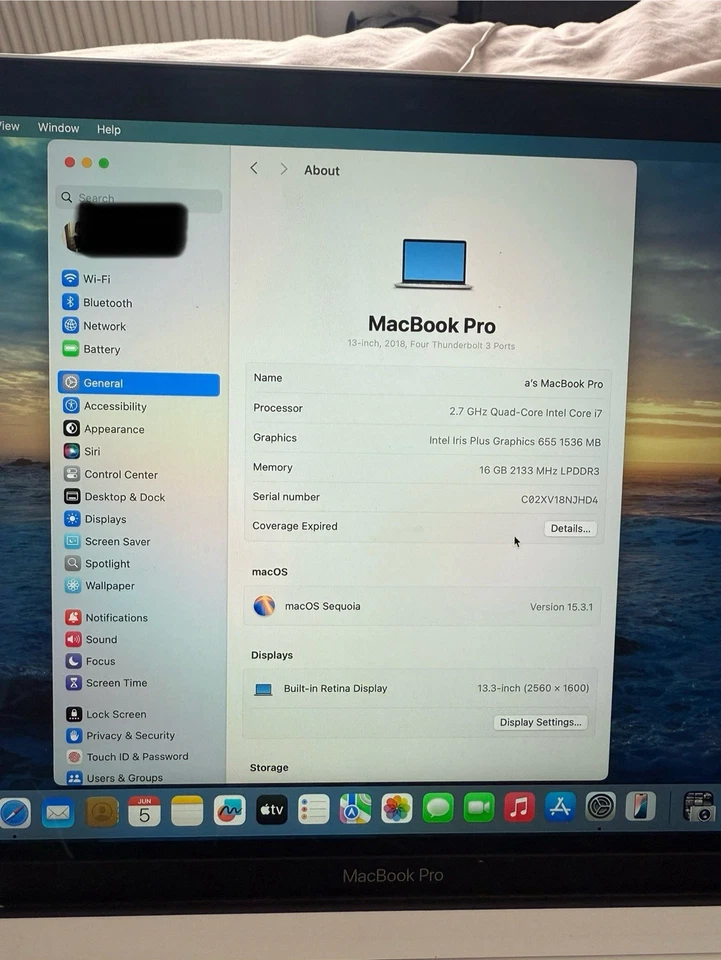Click the macOS Sequoia row
The image size is (721, 960).
[422, 606]
